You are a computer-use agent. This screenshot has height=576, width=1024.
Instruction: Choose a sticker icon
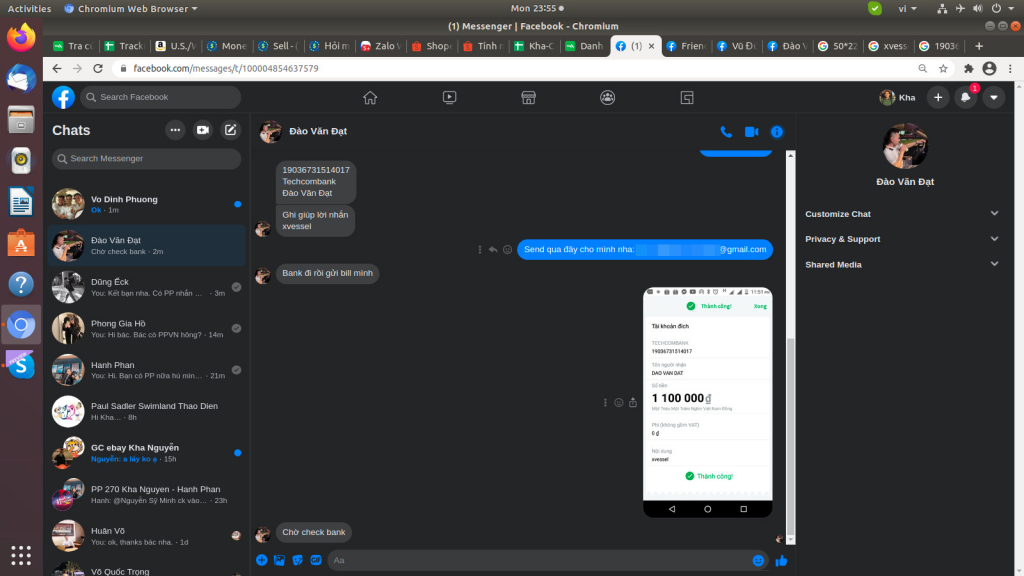tap(298, 560)
